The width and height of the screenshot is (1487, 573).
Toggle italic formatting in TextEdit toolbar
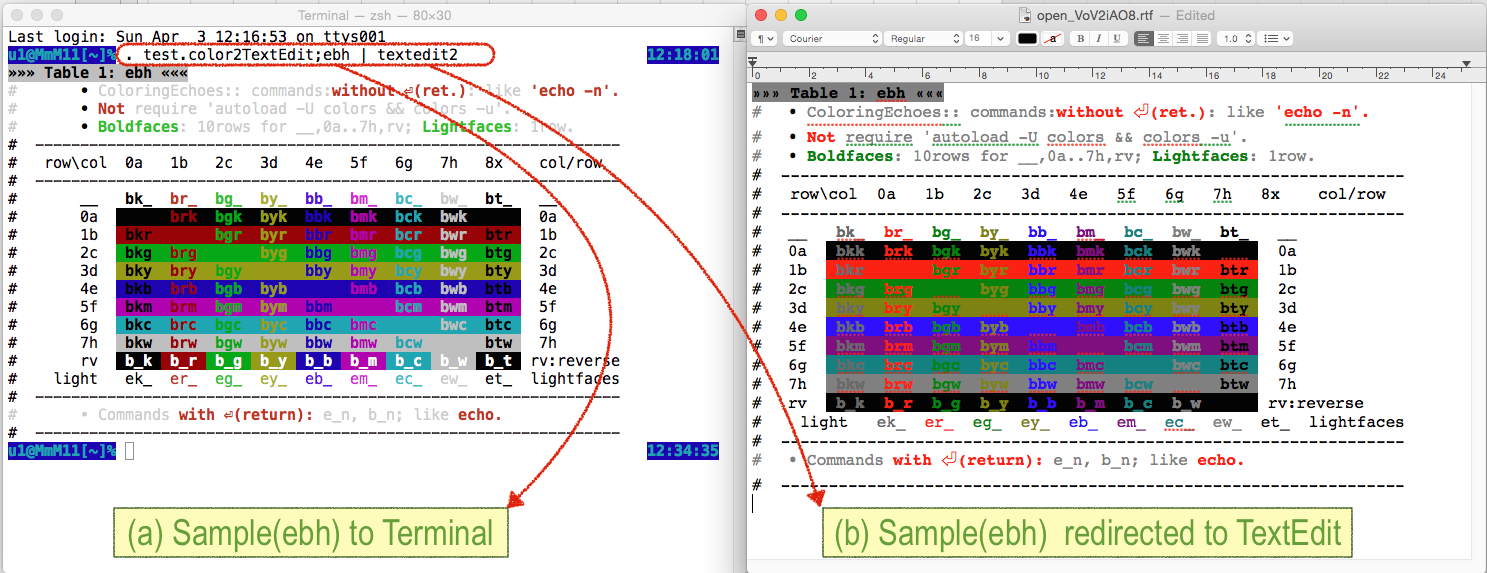click(1098, 39)
